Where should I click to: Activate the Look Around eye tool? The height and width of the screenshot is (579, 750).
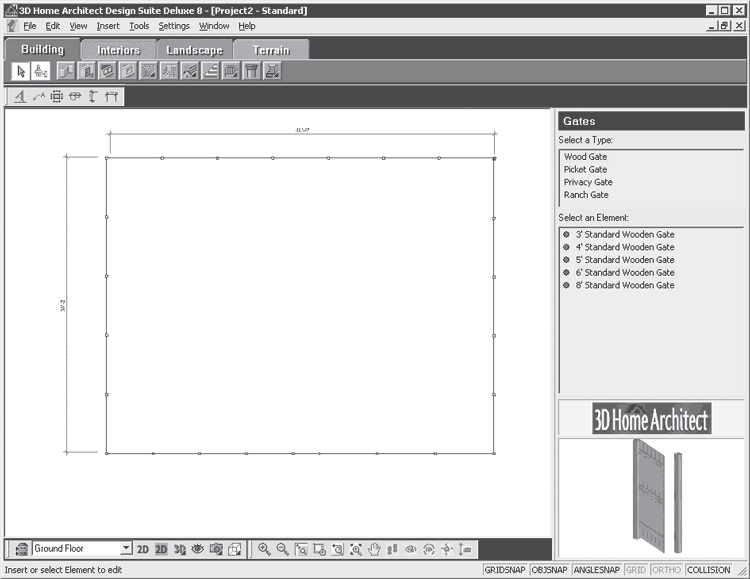410,549
